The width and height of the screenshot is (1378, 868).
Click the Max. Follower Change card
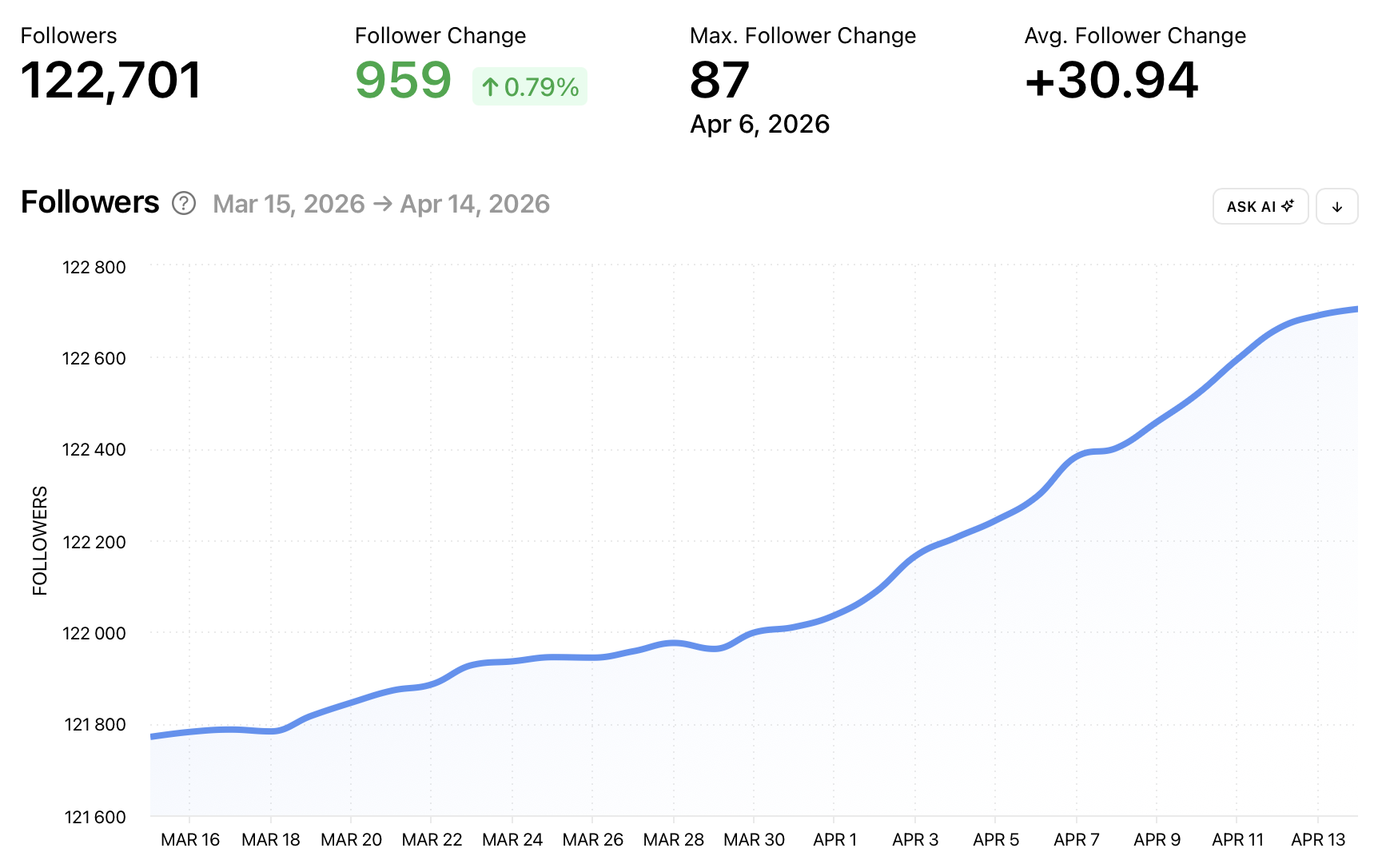pos(803,78)
